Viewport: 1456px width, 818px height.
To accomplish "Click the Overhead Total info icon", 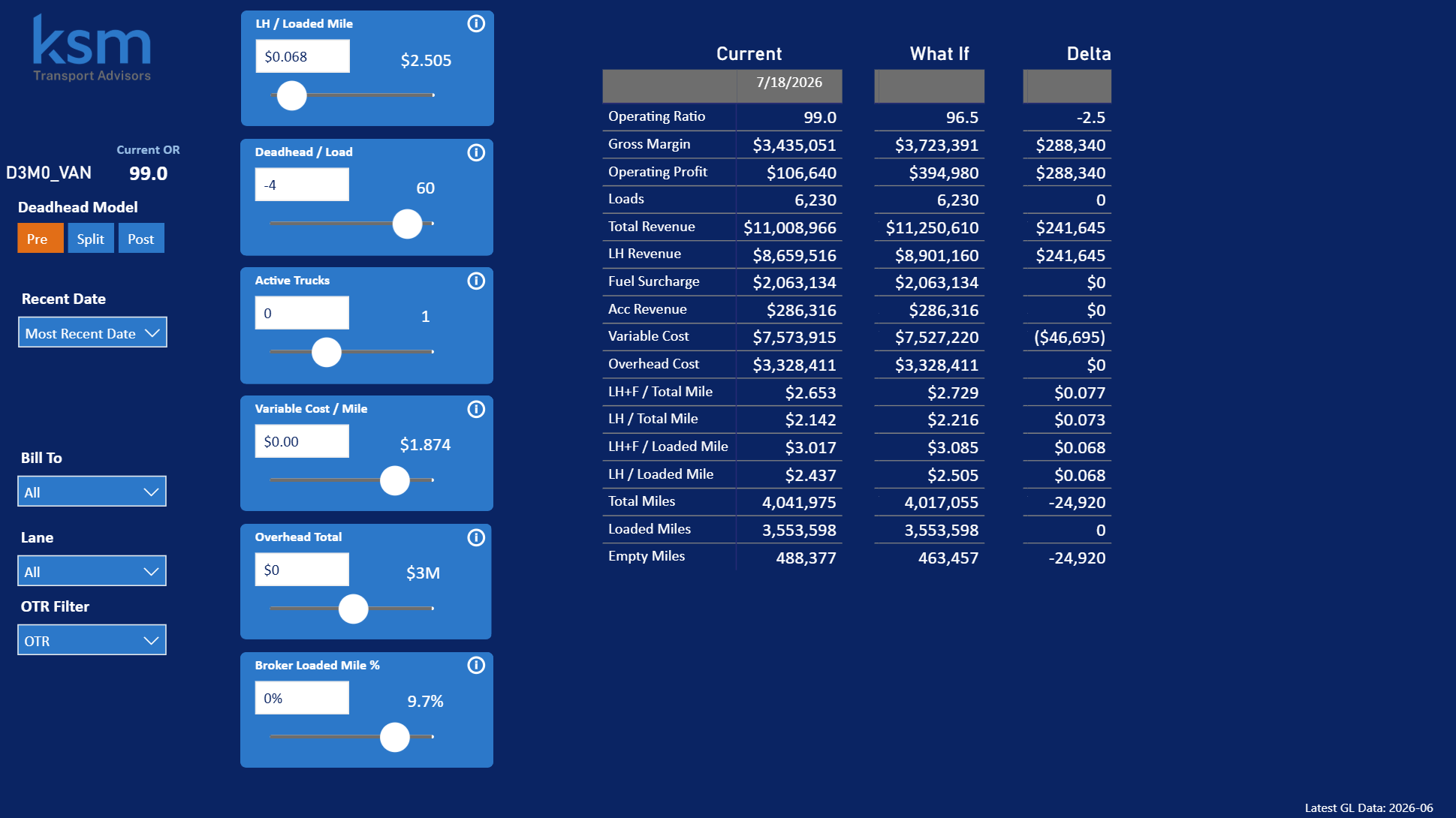I will coord(476,537).
